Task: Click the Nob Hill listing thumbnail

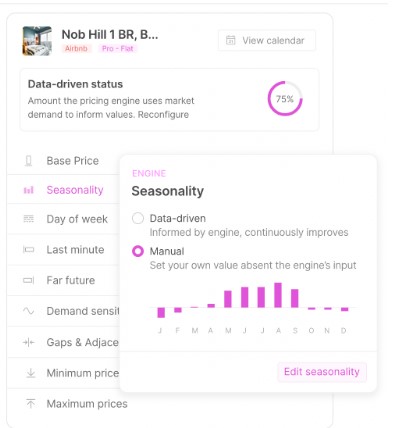Action: 37,41
